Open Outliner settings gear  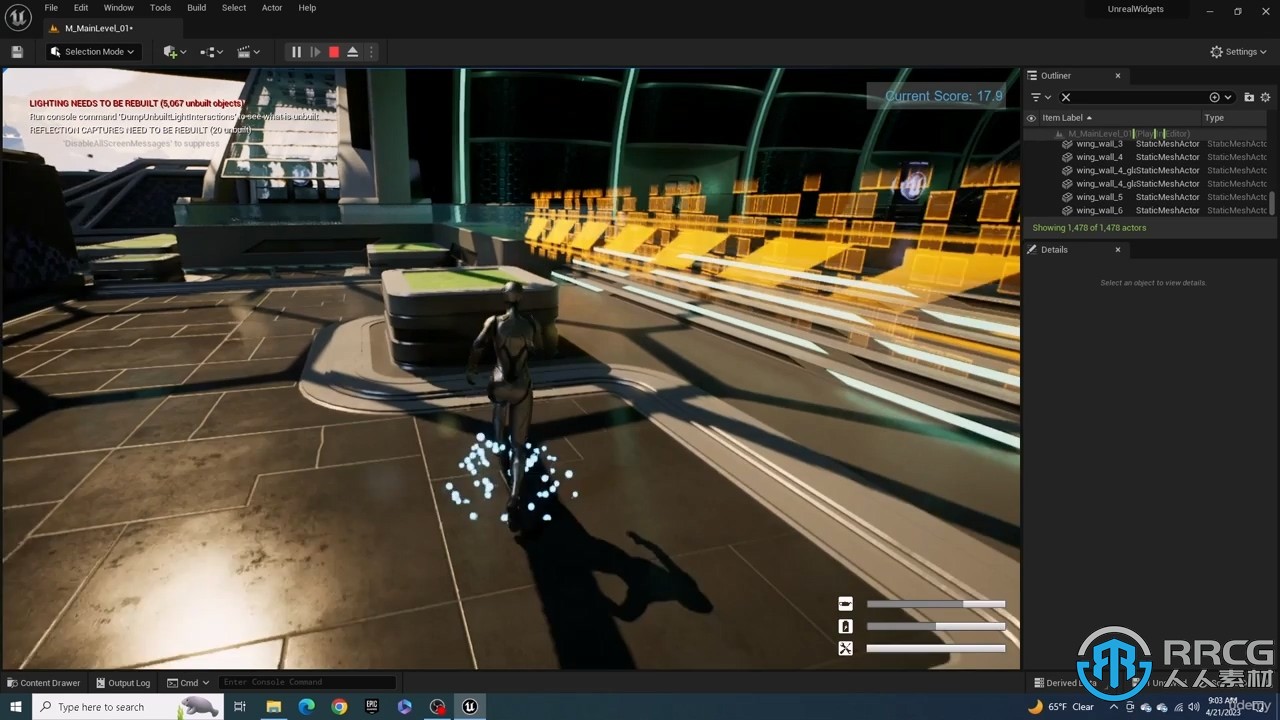(1265, 97)
